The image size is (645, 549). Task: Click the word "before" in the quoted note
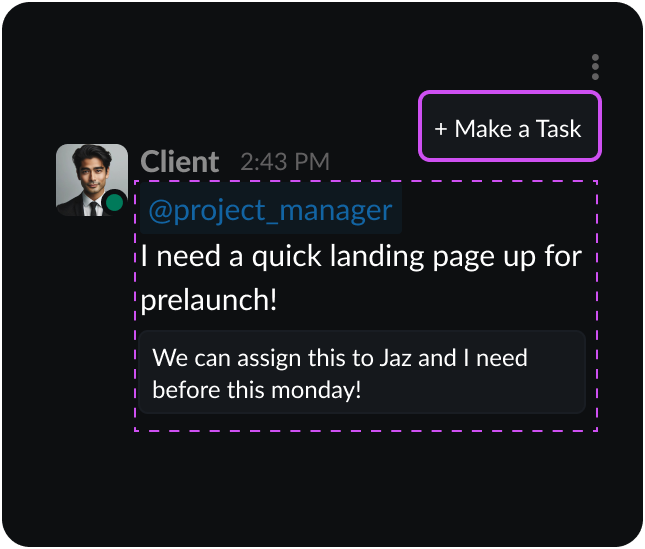pos(186,390)
